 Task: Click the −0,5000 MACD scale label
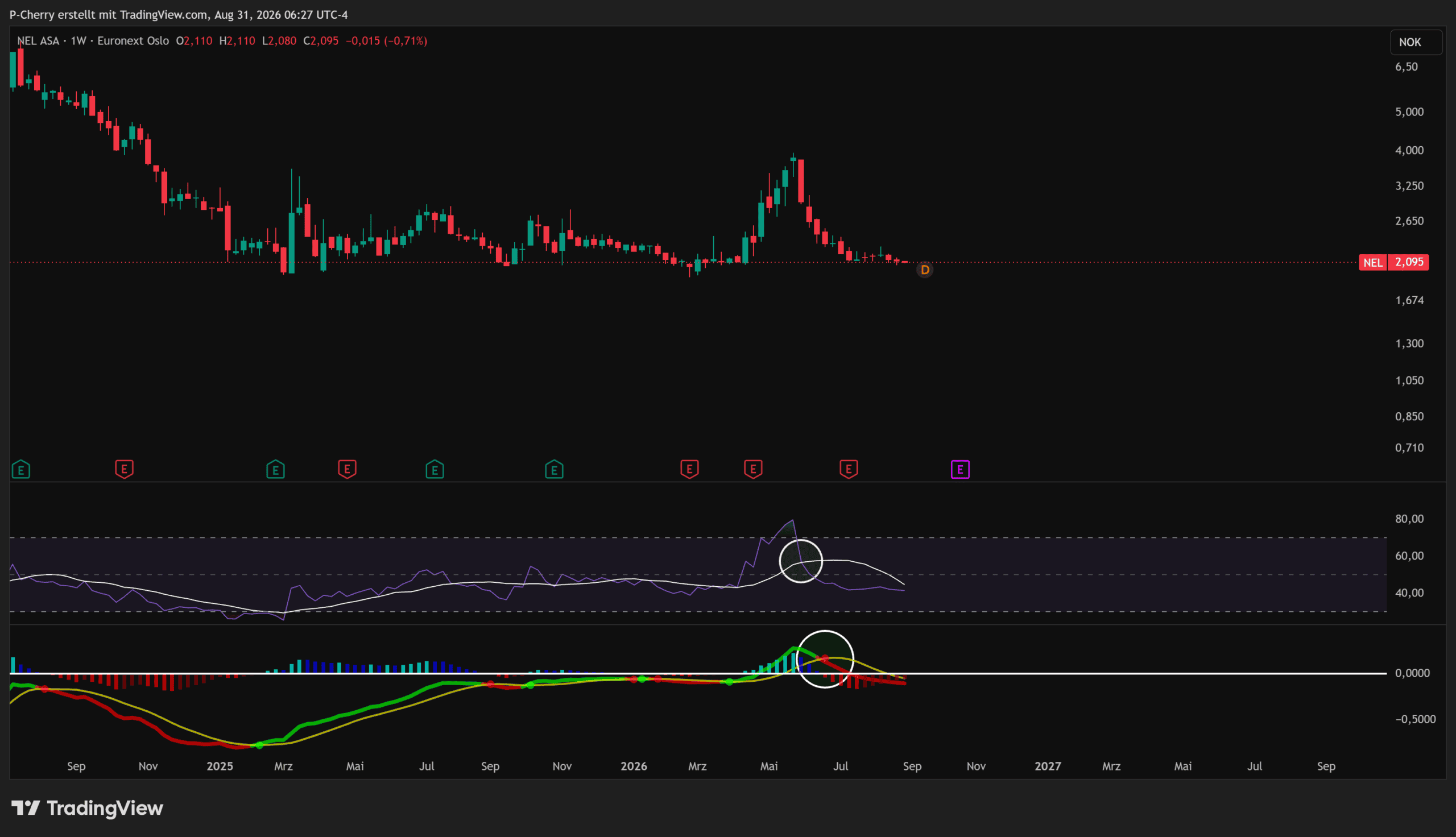pos(1415,719)
